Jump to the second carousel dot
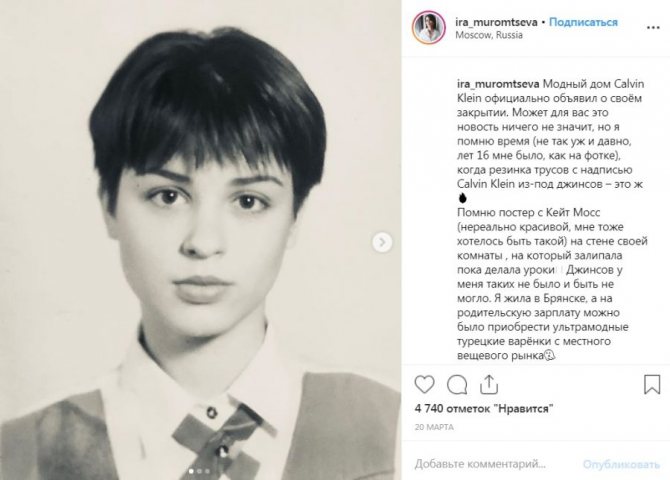 point(199,471)
